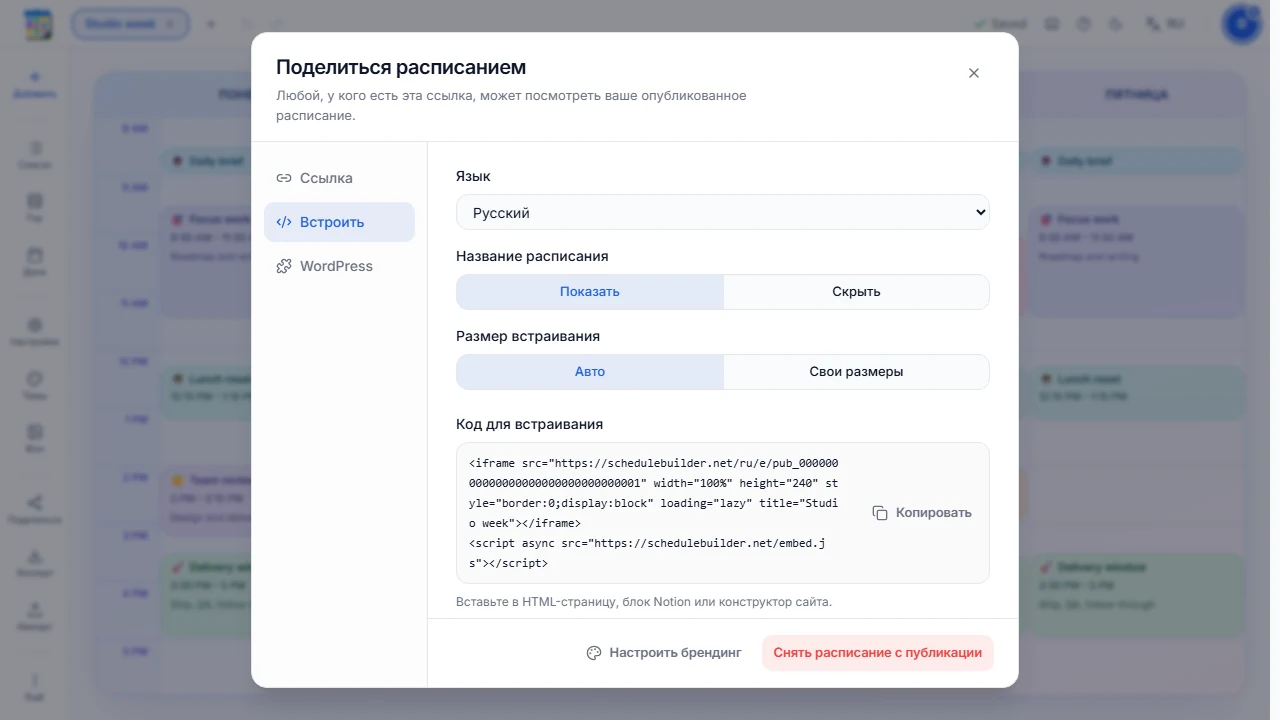The width and height of the screenshot is (1280, 720).
Task: Click the link chain icon beside Ссылка
Action: 284,178
